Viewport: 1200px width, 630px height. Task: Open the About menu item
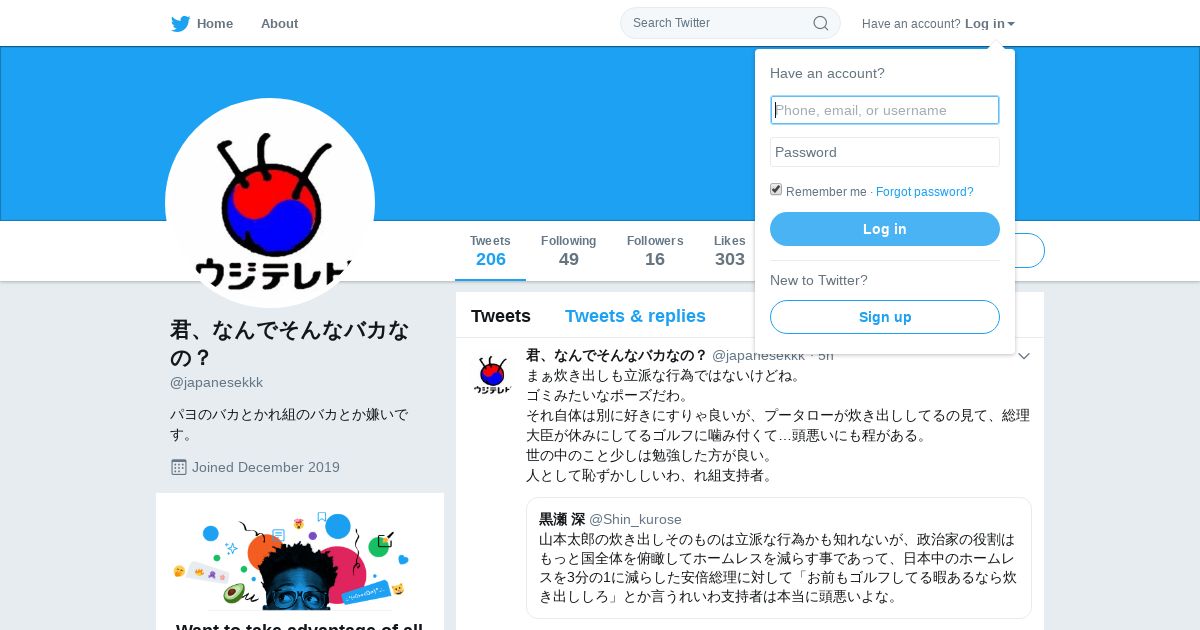click(279, 24)
